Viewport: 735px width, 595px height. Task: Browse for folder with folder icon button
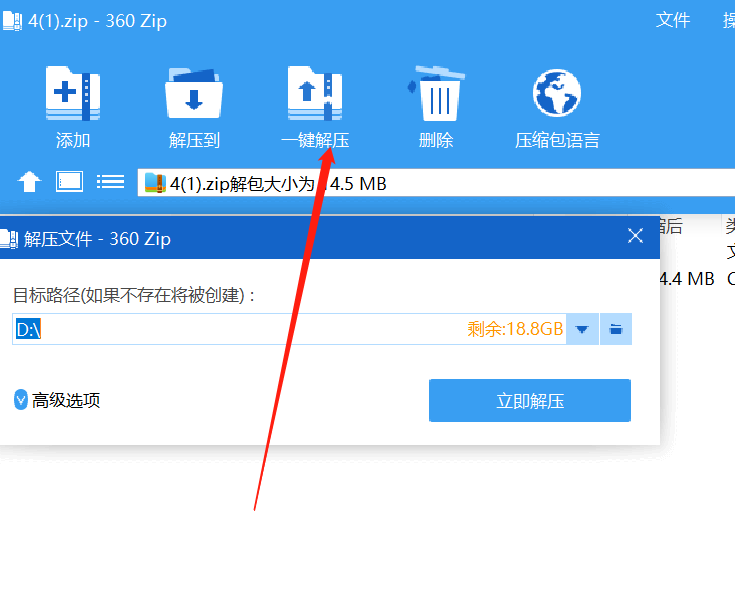[x=616, y=329]
